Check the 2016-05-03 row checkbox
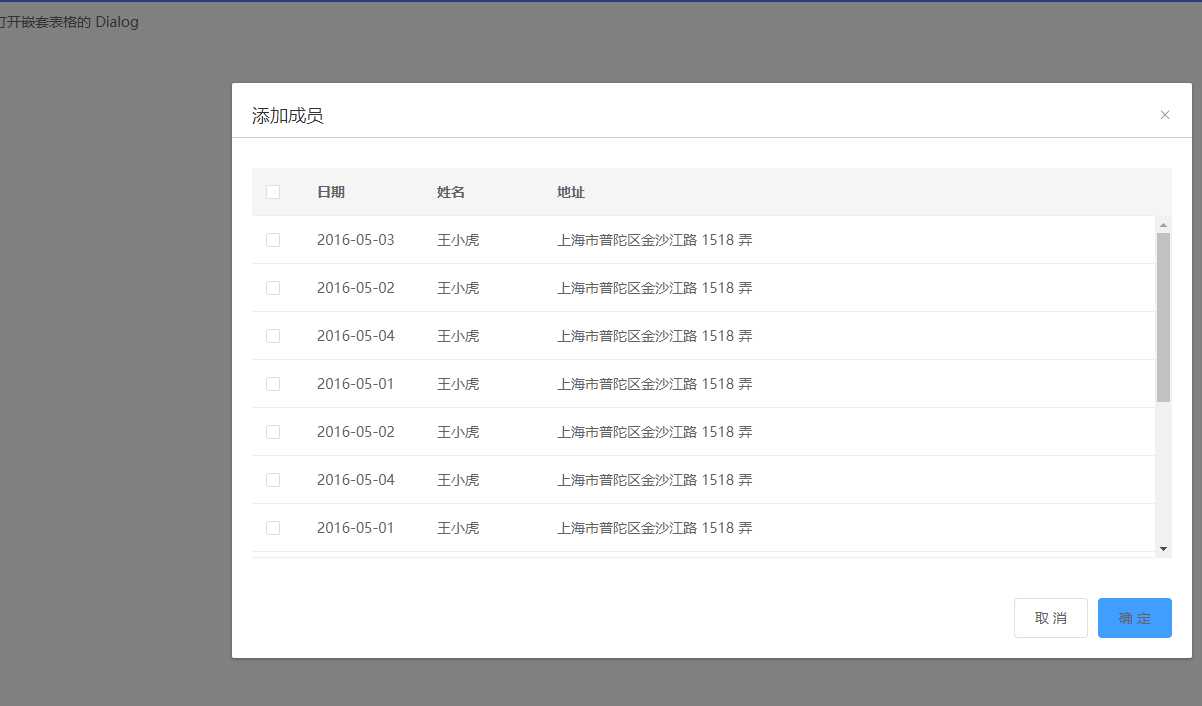This screenshot has width=1202, height=706. point(273,240)
